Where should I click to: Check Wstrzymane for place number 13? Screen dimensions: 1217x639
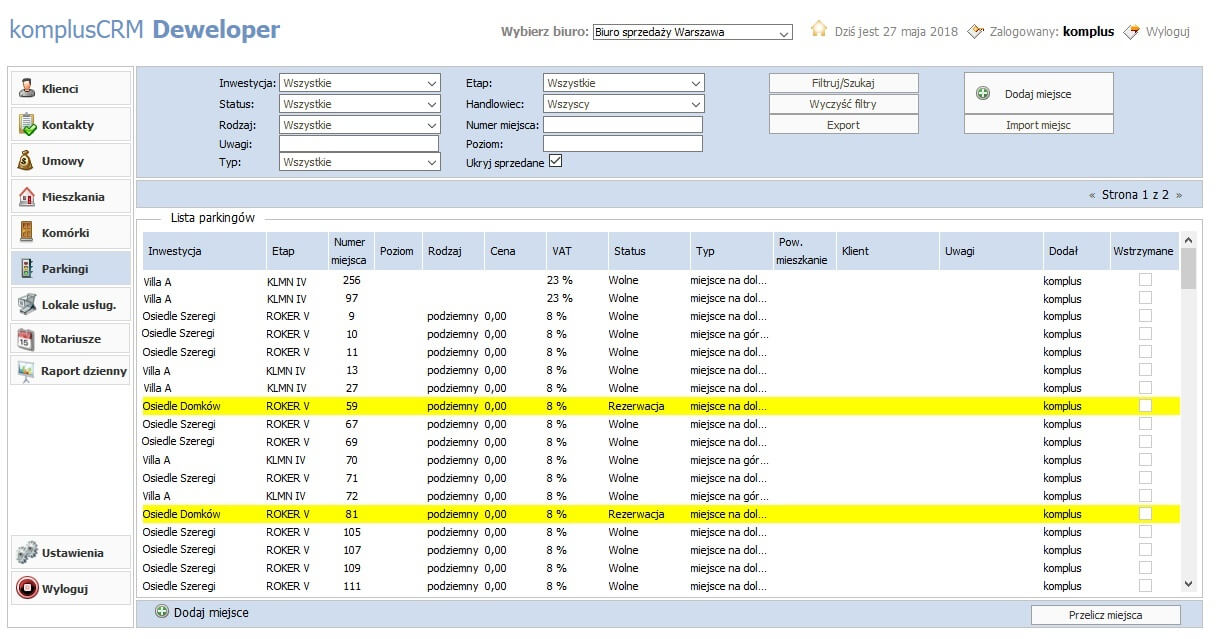point(1145,370)
